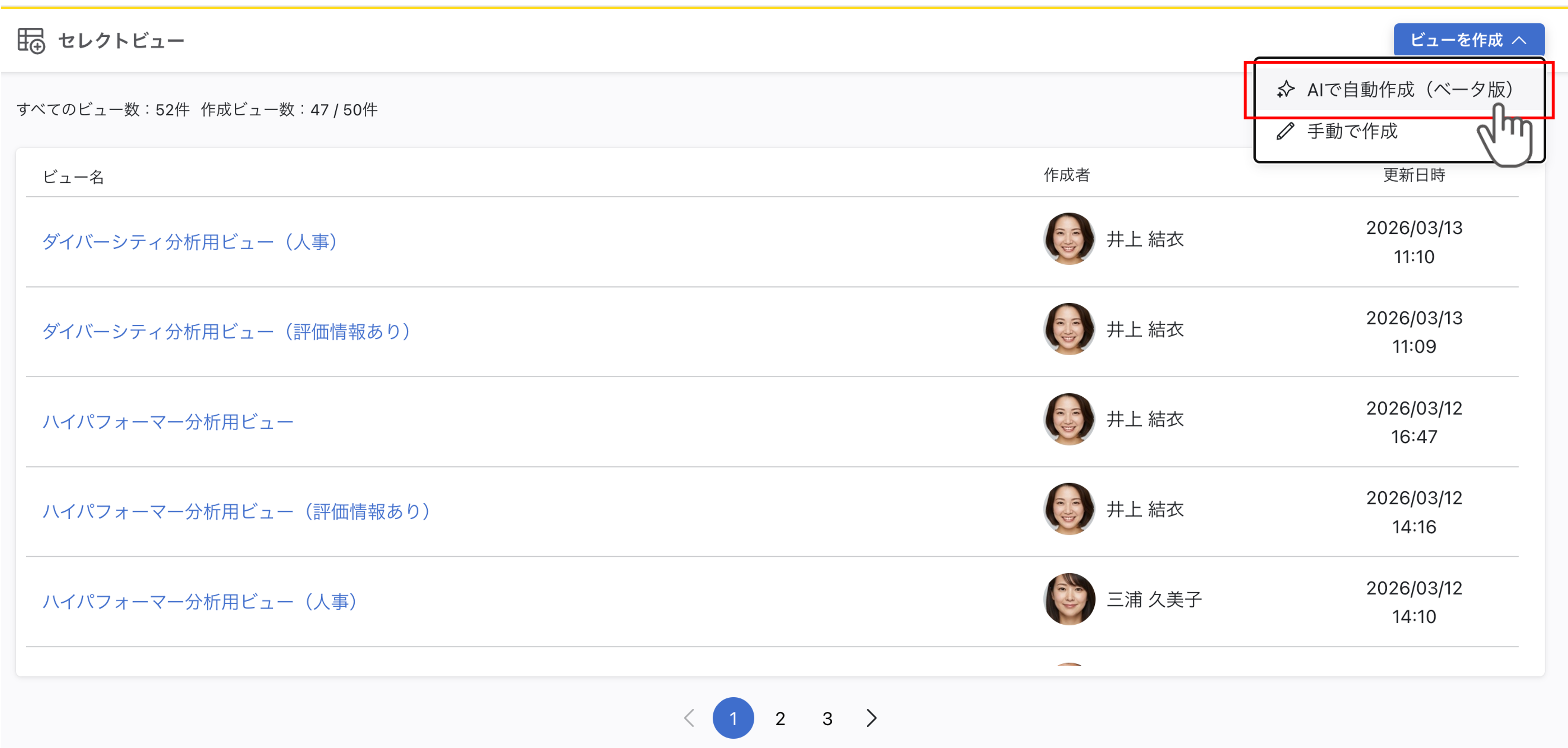Collapse the ビューを作成 dropdown button
This screenshot has height=748, width=1568.
point(1468,40)
